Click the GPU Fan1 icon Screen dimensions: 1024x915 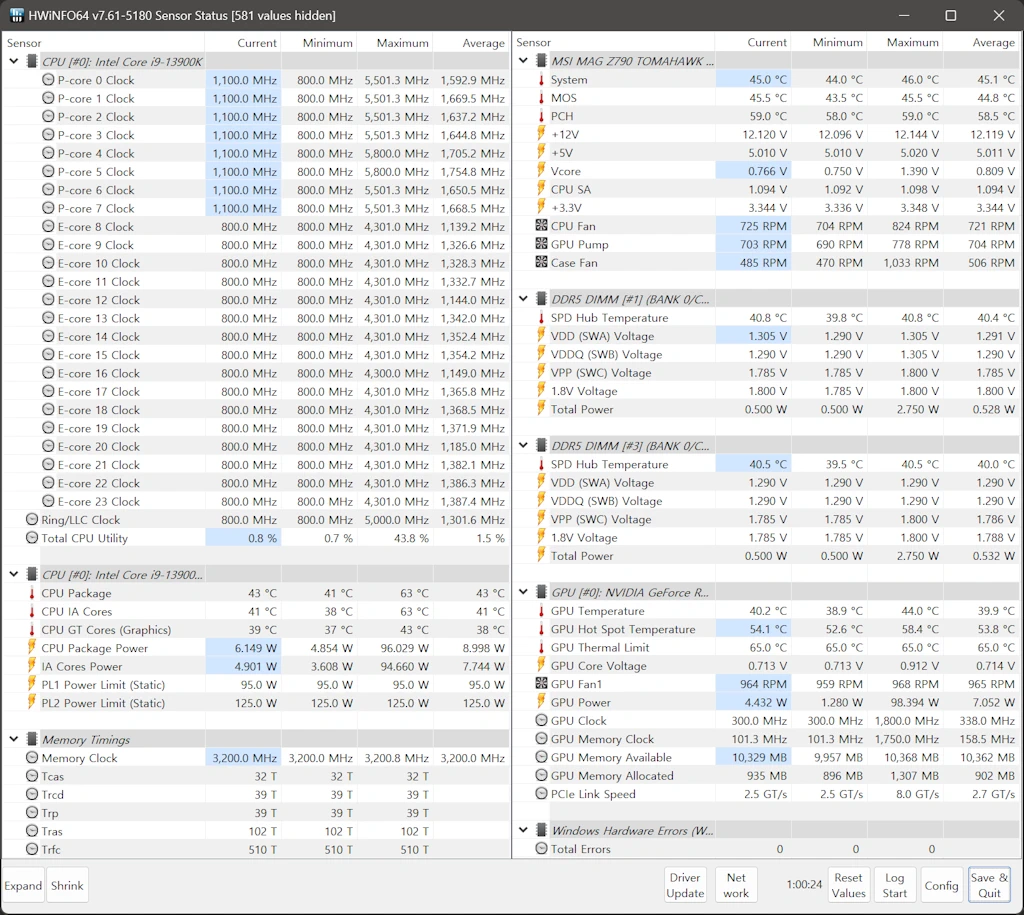coord(541,684)
